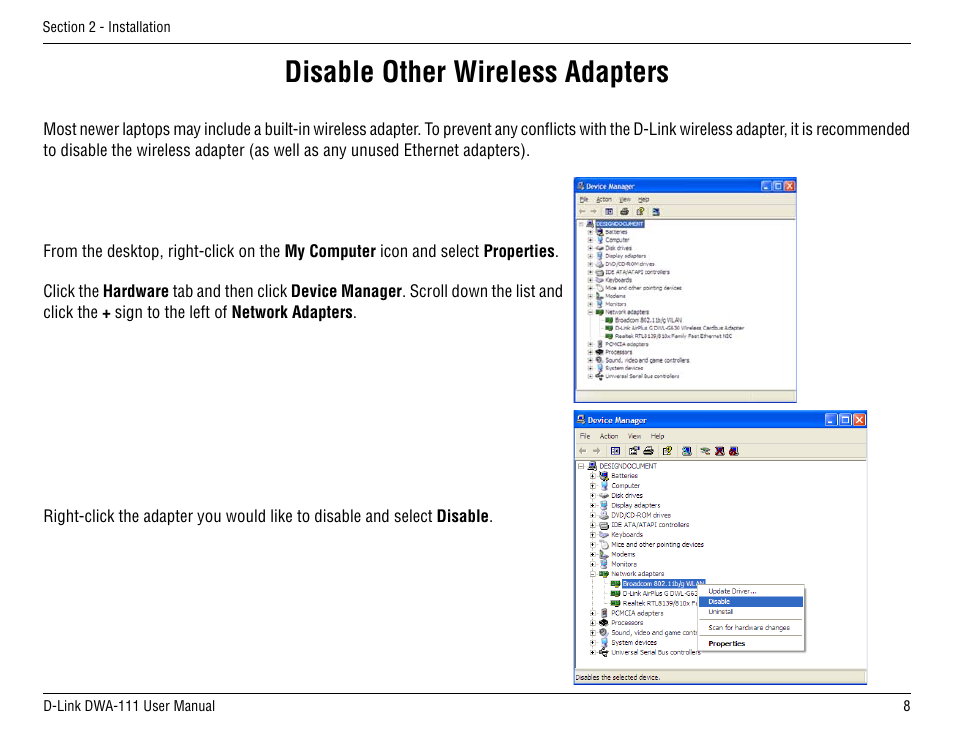Expand Computer node in upper Device Manager

[590, 240]
